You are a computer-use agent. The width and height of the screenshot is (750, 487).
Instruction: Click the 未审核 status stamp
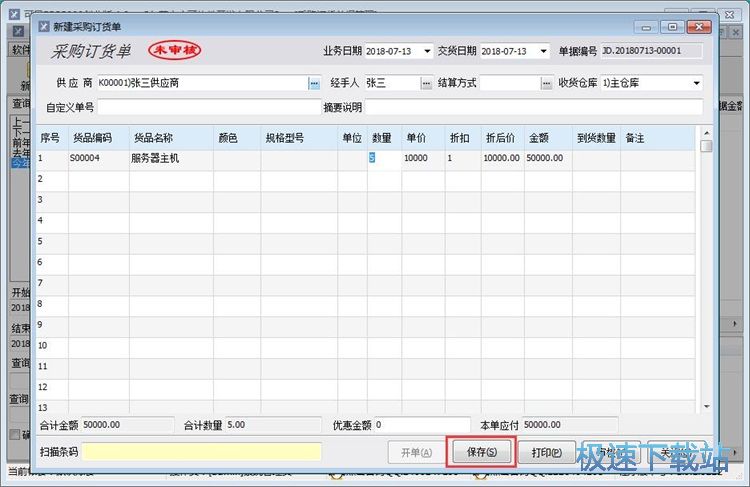[x=175, y=50]
